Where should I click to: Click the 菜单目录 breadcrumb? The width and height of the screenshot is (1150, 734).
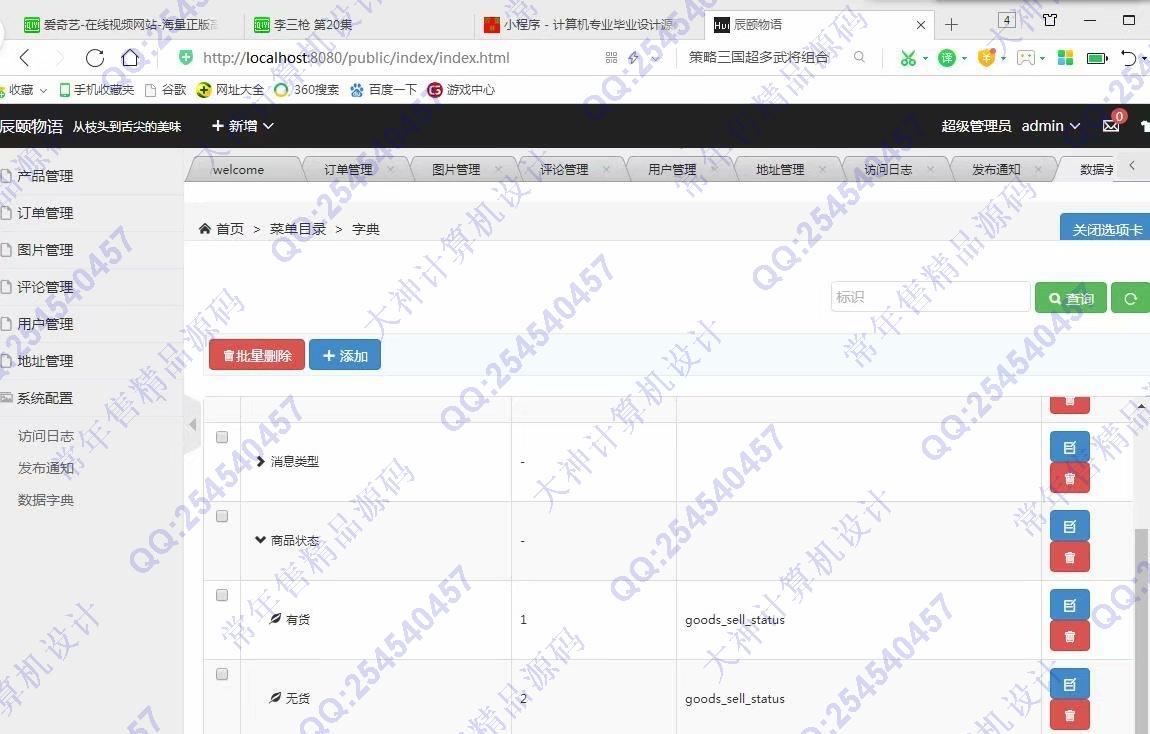(x=298, y=229)
